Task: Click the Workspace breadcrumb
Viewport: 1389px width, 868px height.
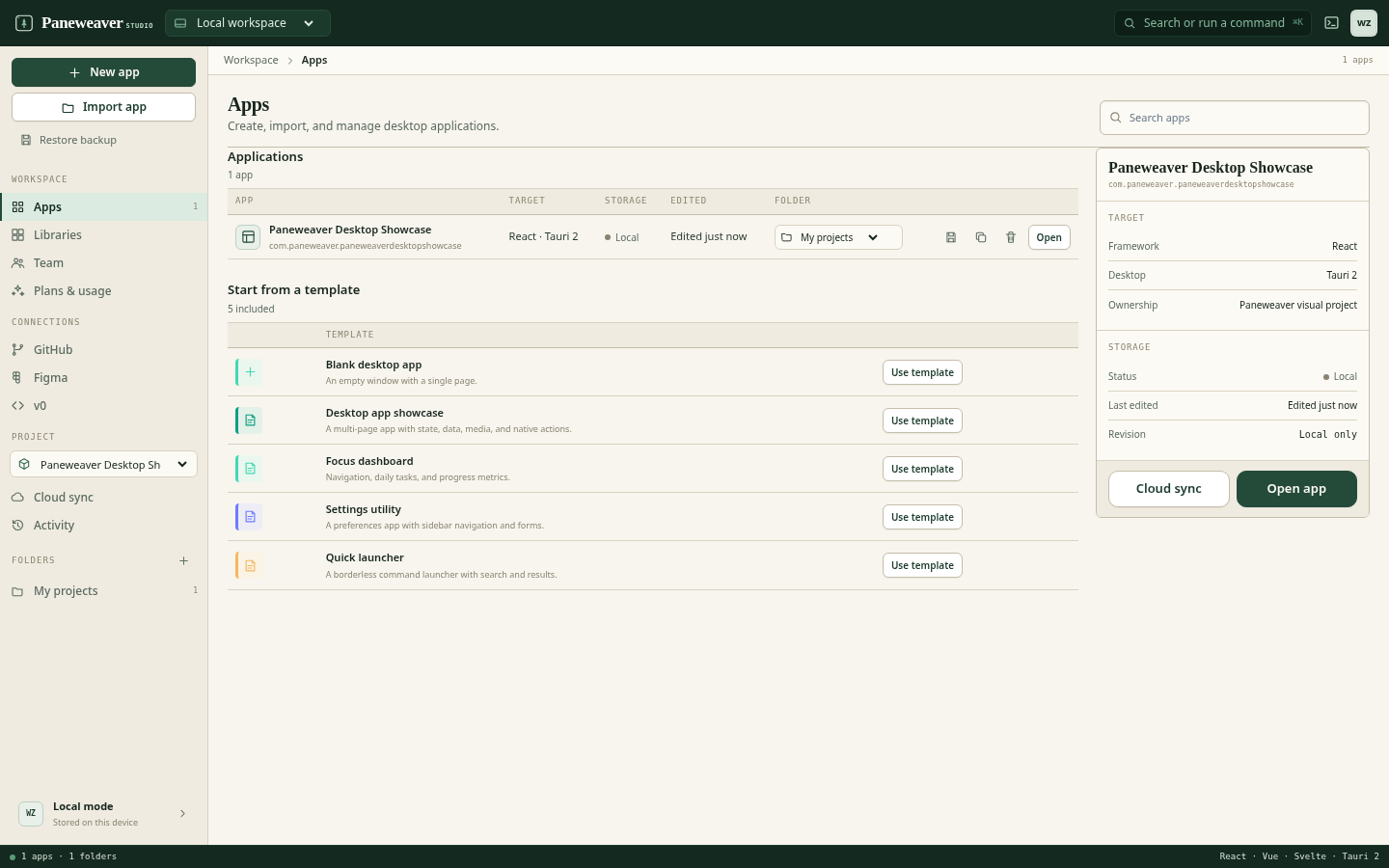Action: pos(251,60)
